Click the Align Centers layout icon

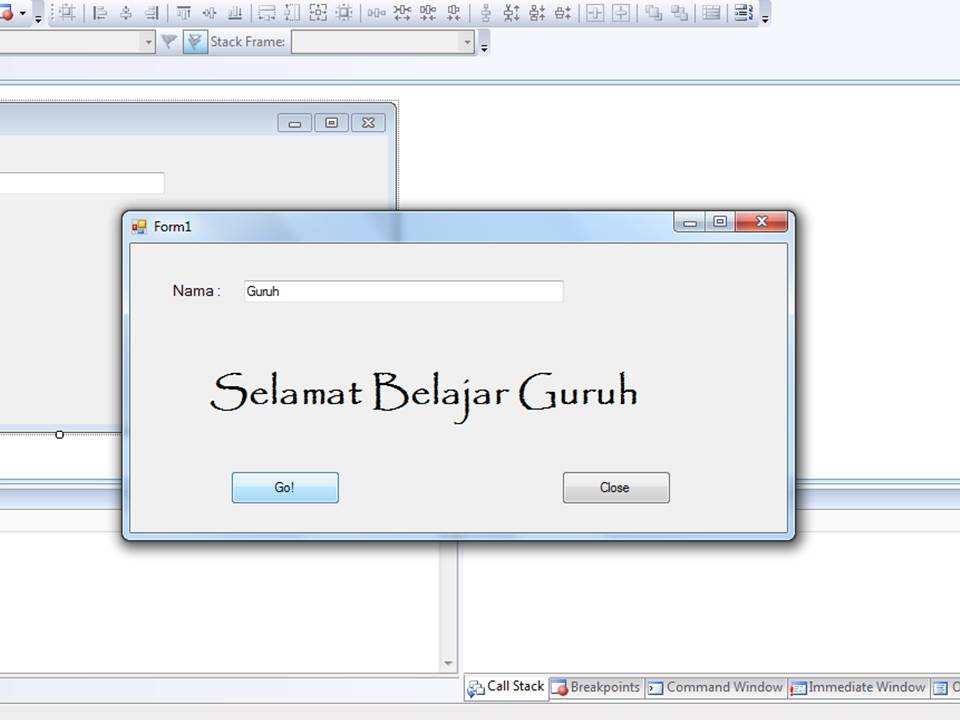coord(126,12)
